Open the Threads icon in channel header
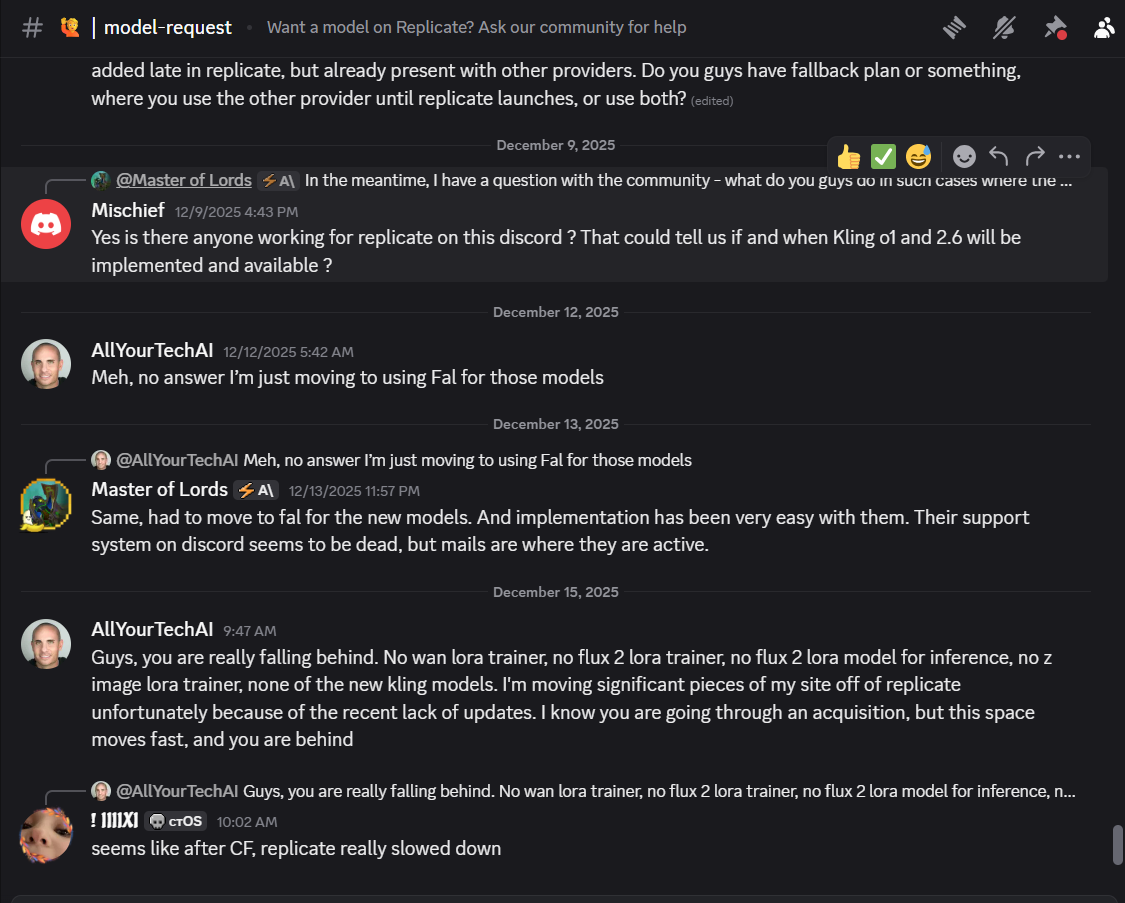The image size is (1125, 903). pyautogui.click(x=955, y=28)
